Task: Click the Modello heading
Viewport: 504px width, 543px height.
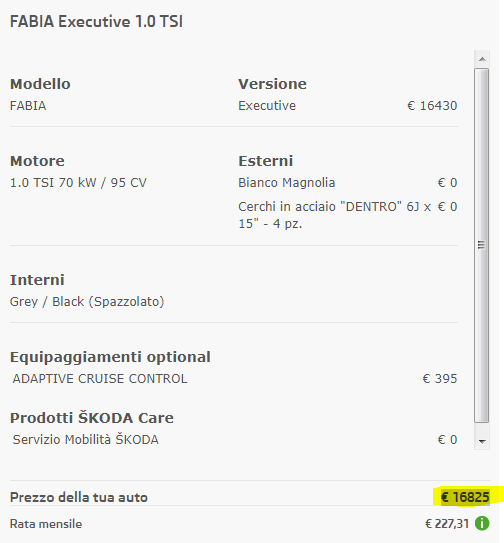Action: pos(40,84)
